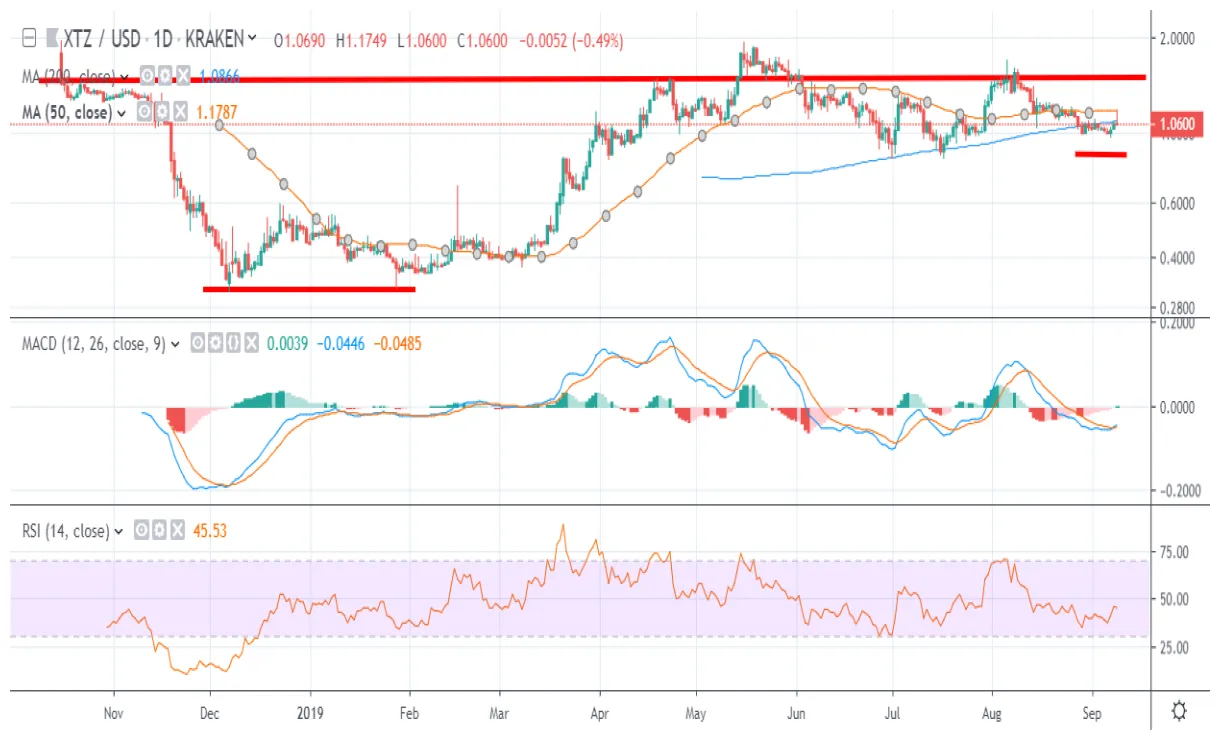Expand the MA (50, close) dropdown chevron

[x=121, y=112]
